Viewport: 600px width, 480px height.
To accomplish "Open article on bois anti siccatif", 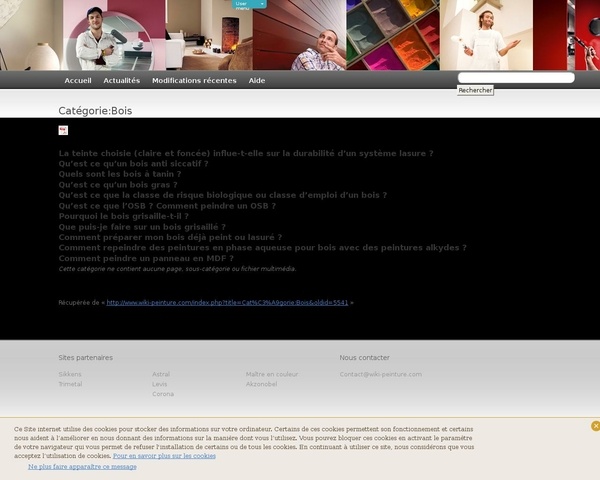I will 133,164.
